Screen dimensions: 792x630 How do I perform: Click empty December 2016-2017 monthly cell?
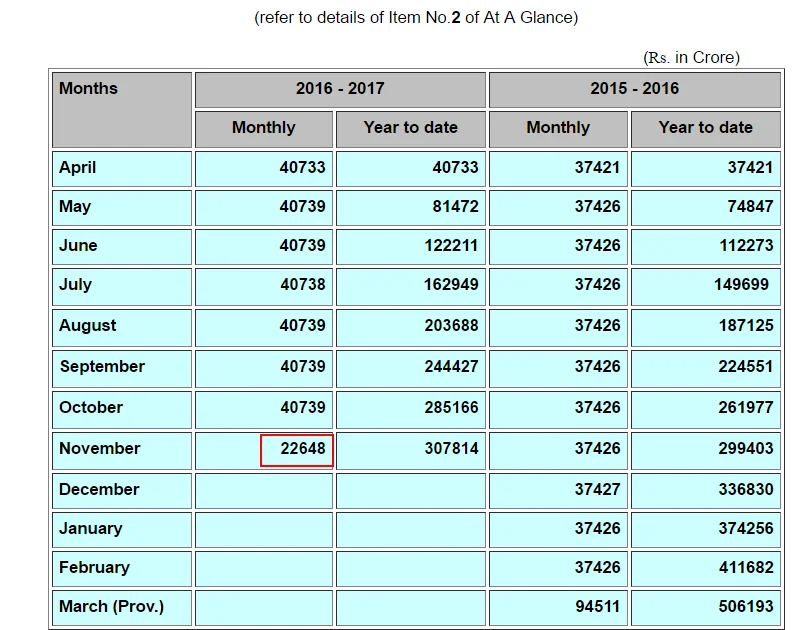point(264,491)
